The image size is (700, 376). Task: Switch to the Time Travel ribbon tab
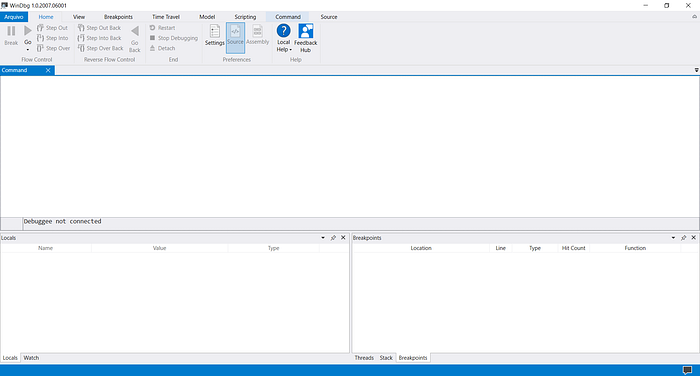[x=166, y=17]
